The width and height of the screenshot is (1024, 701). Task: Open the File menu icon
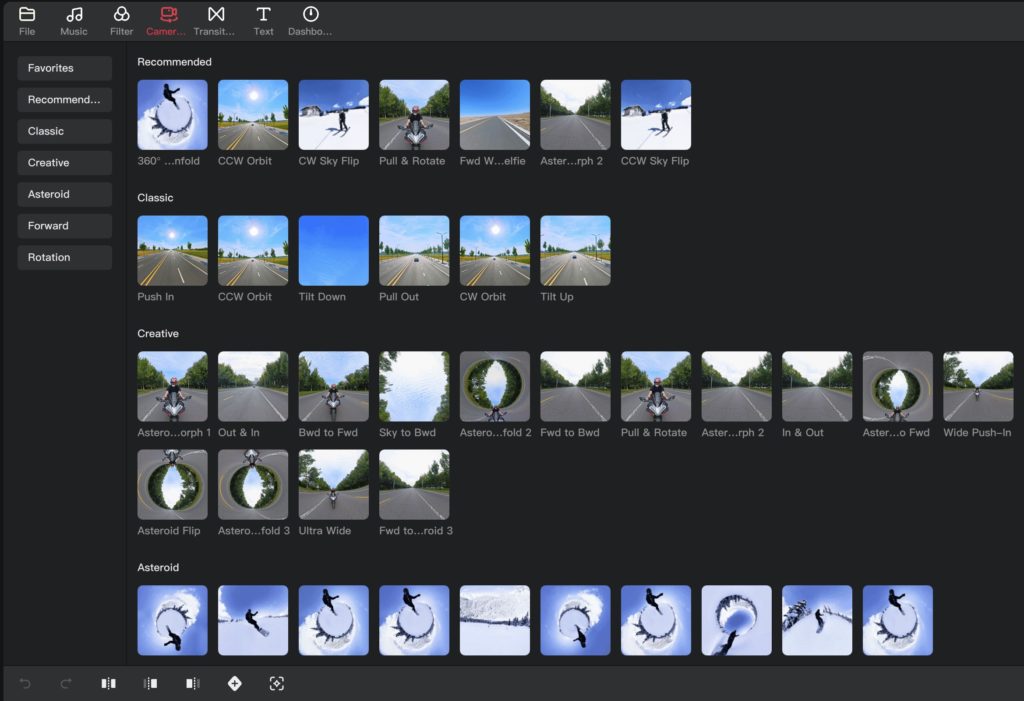pos(27,14)
